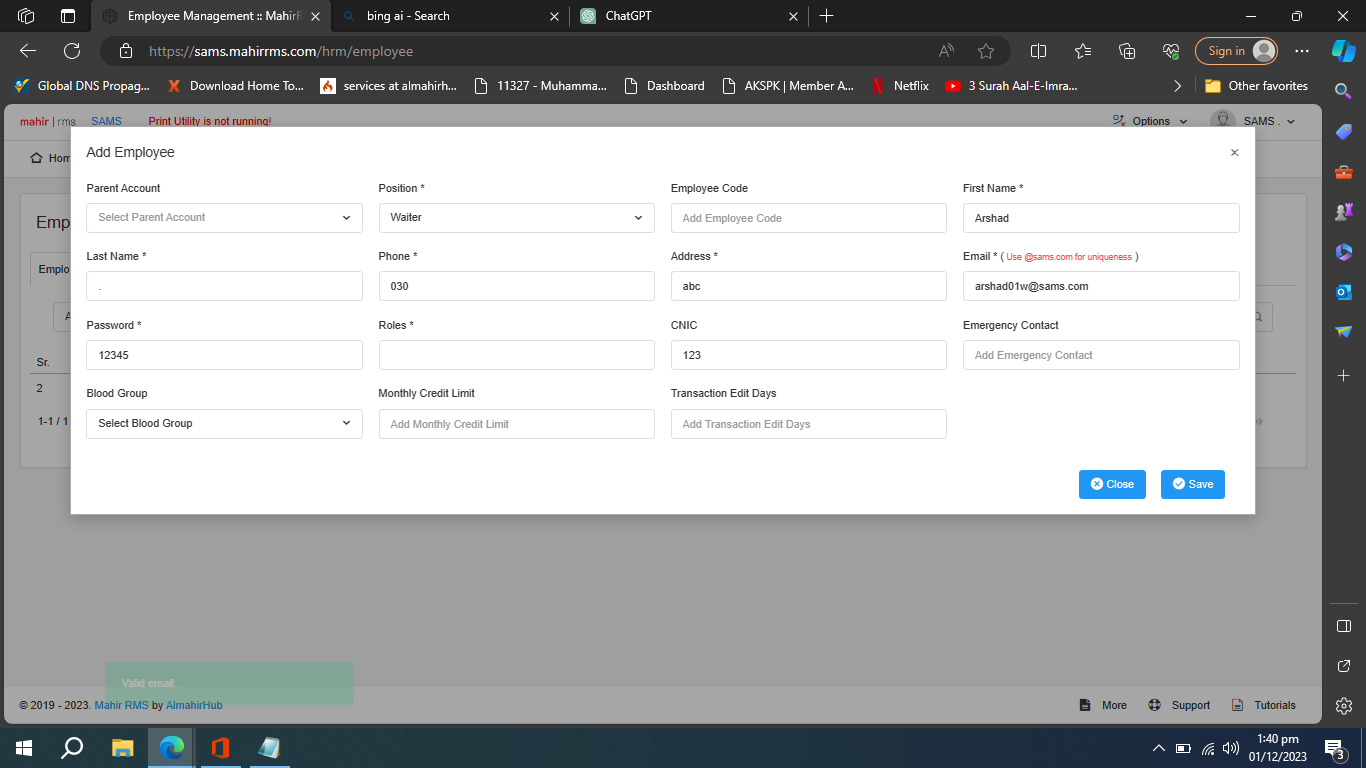Viewport: 1366px width, 768px height.
Task: Click the First Name field with Arshad
Action: point(1101,218)
